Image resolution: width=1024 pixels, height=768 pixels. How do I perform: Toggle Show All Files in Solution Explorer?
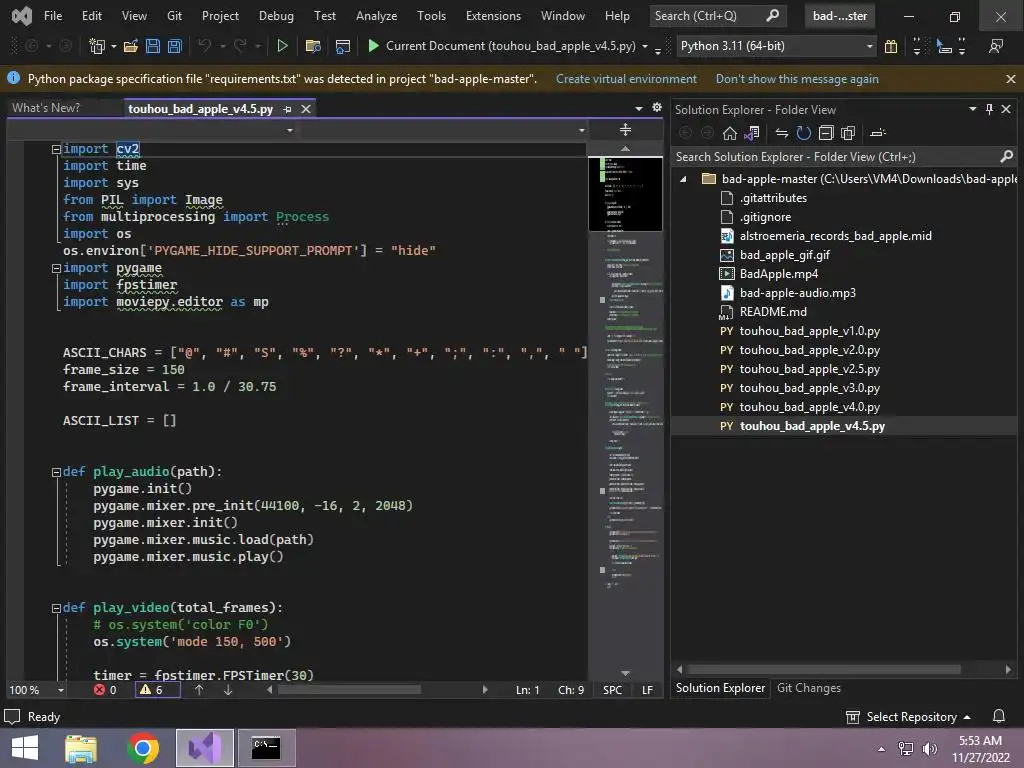point(848,133)
